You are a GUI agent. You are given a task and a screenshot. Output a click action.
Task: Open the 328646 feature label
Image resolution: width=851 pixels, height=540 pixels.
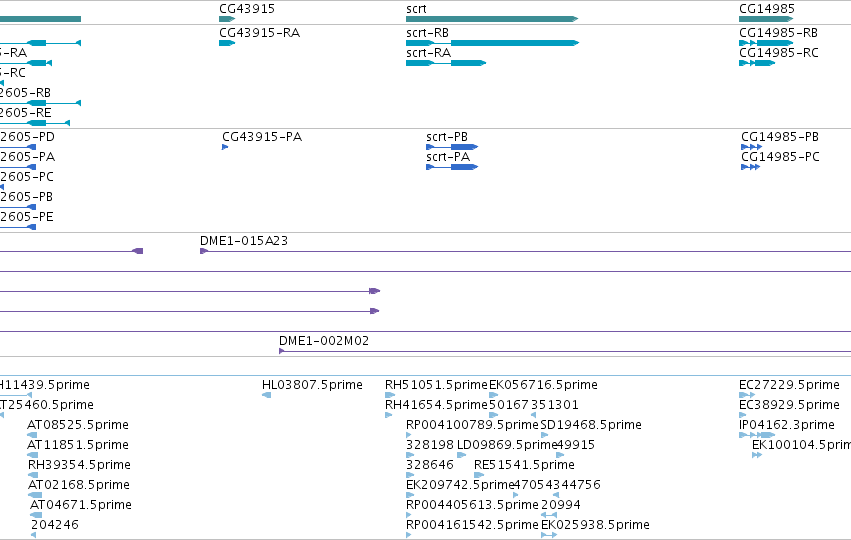[x=430, y=465]
